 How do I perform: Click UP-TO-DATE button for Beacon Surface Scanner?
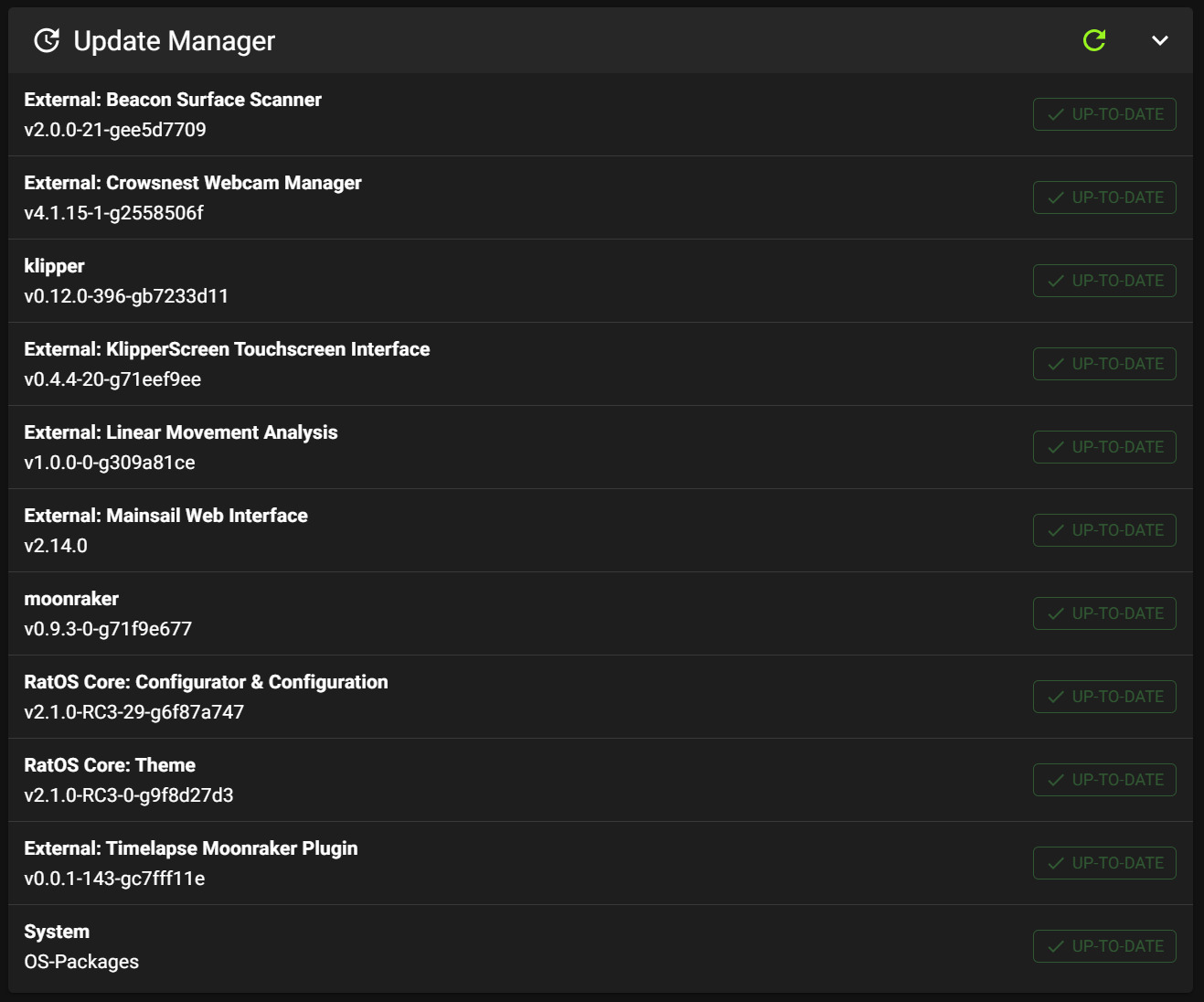(1104, 114)
